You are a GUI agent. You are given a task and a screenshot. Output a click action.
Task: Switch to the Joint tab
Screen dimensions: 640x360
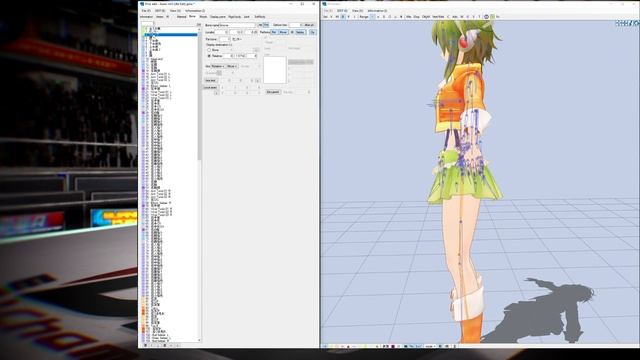click(247, 17)
